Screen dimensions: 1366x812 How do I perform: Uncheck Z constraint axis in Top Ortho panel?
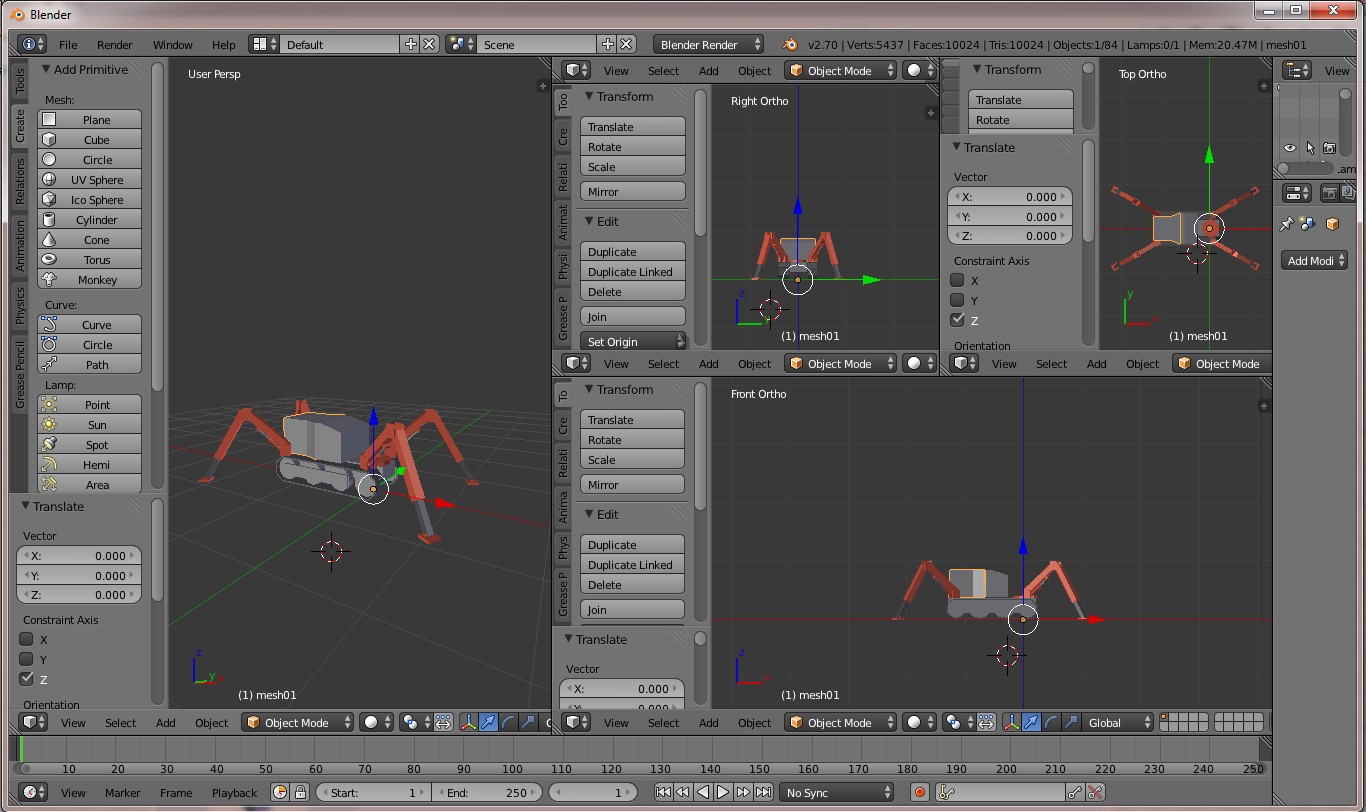coord(958,320)
